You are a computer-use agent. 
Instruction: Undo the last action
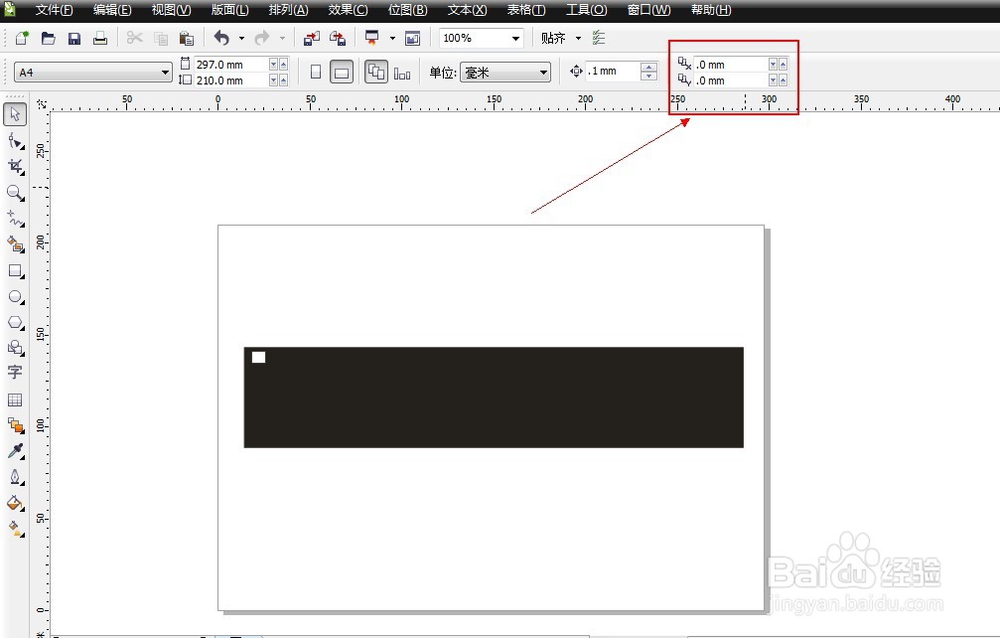pyautogui.click(x=221, y=37)
